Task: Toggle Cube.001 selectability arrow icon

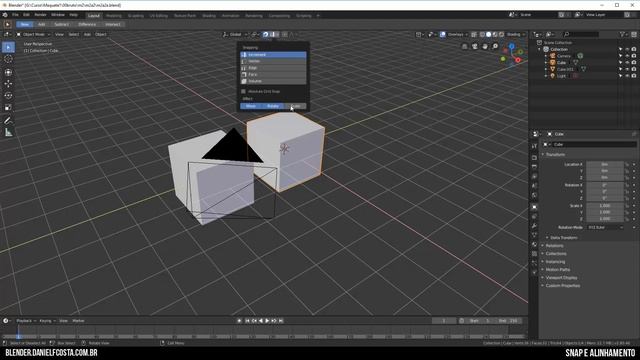Action: (x=620, y=69)
